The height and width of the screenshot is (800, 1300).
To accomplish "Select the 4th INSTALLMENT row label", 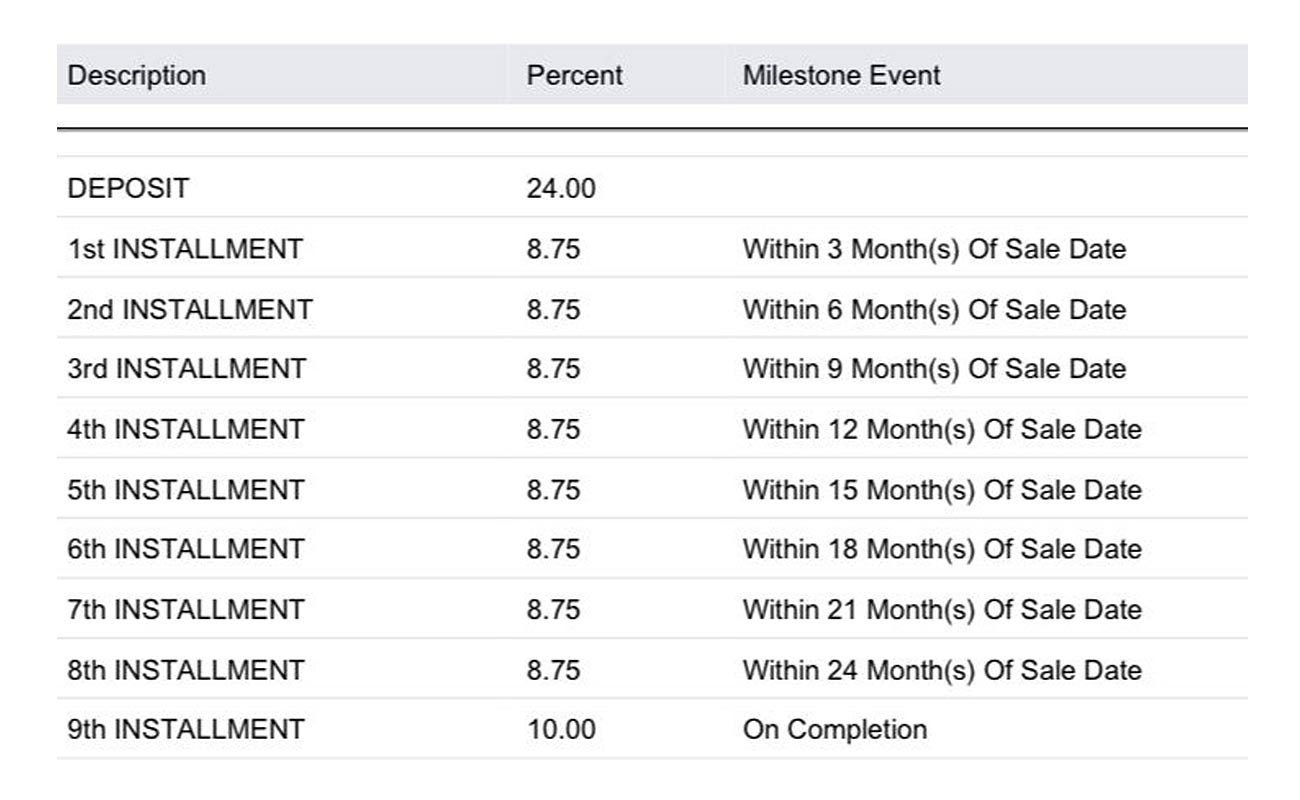I will [x=186, y=430].
